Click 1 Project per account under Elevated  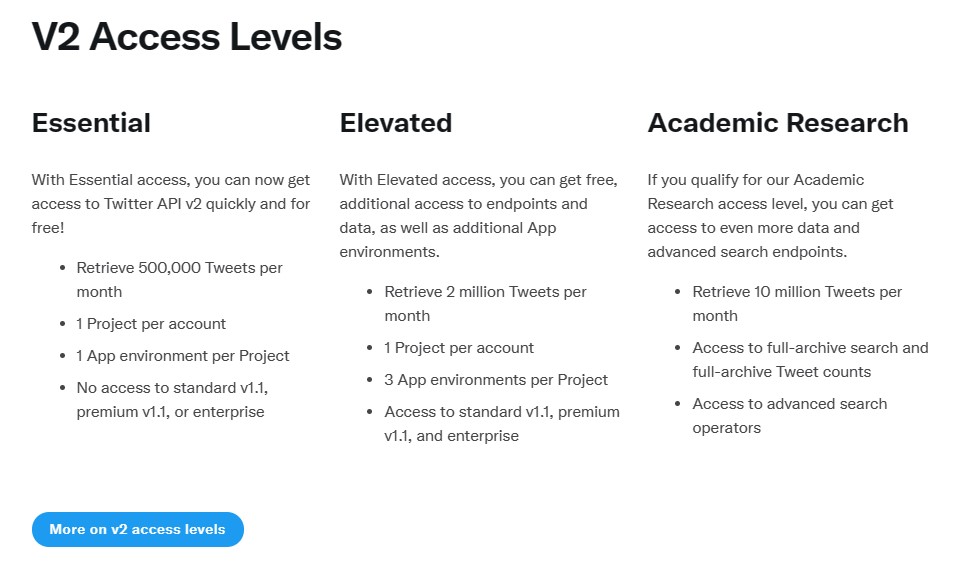pyautogui.click(x=459, y=347)
